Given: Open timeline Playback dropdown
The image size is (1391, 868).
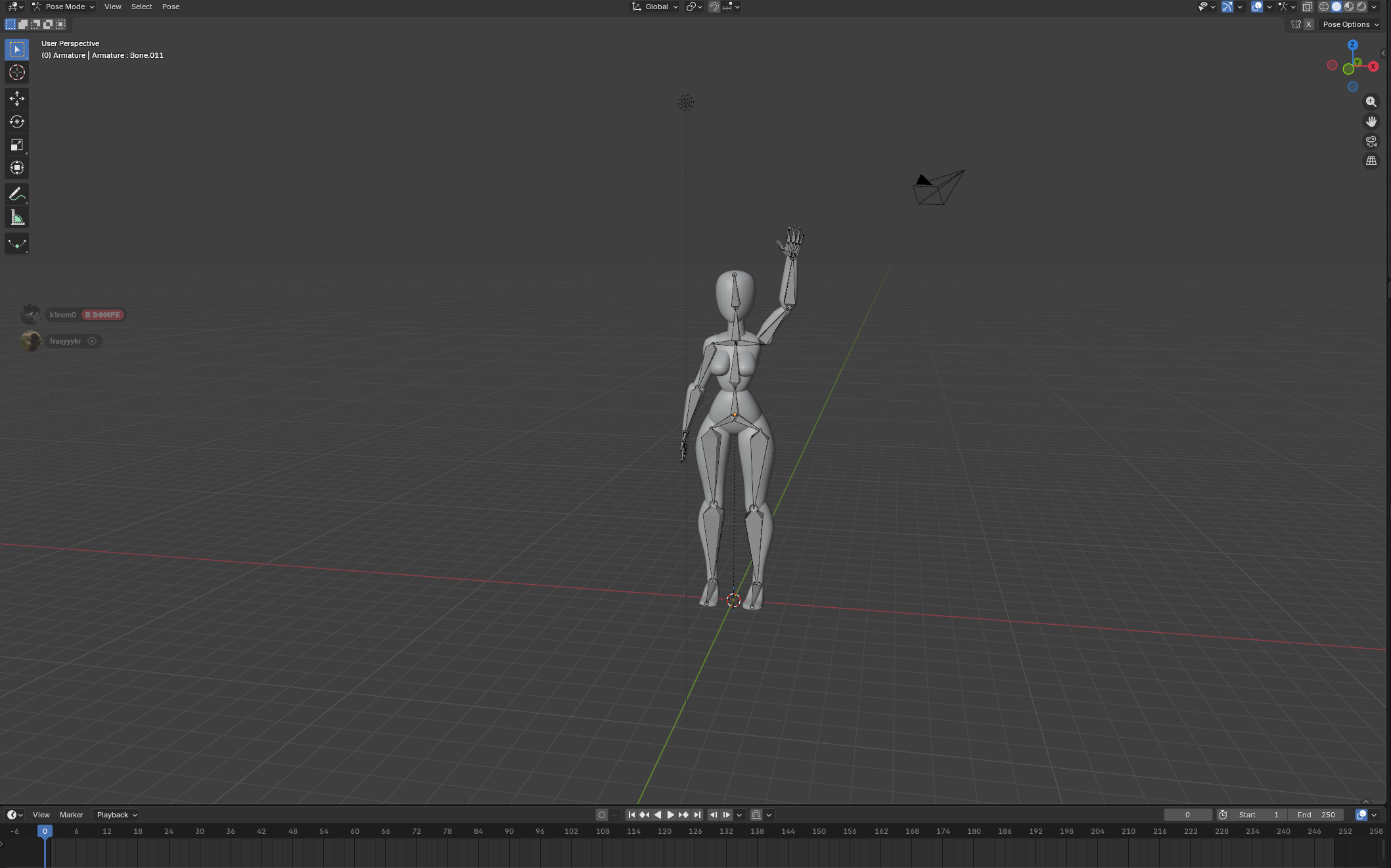Looking at the screenshot, I should (116, 815).
